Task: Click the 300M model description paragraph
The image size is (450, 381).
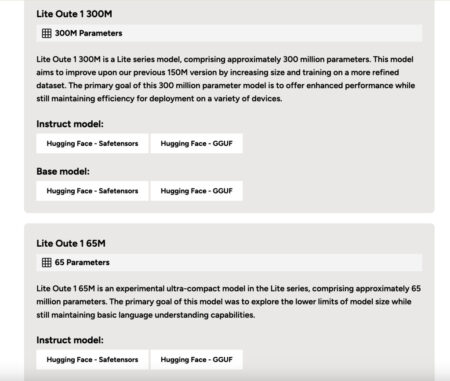Action: coord(225,79)
